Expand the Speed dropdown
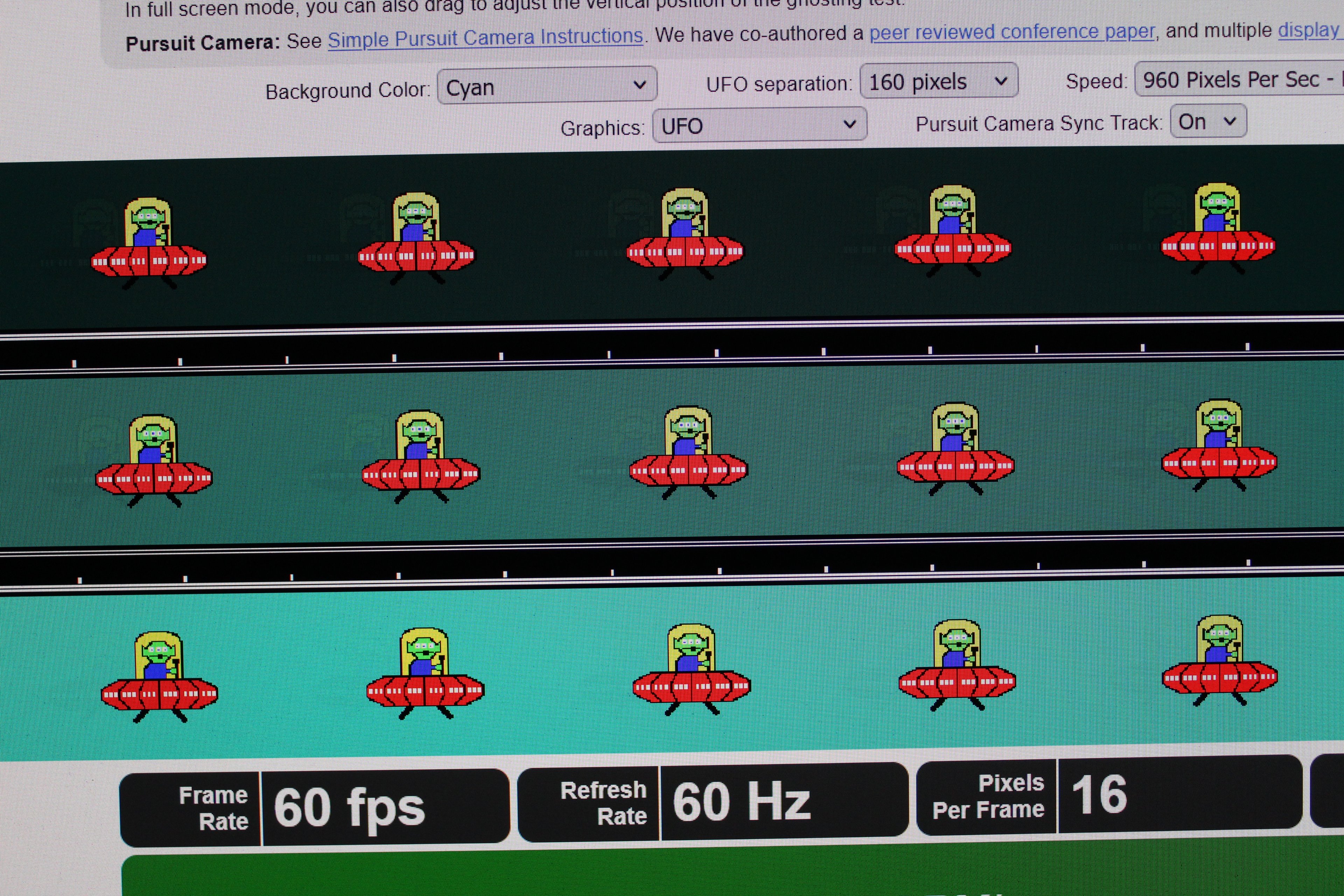 [x=1240, y=79]
